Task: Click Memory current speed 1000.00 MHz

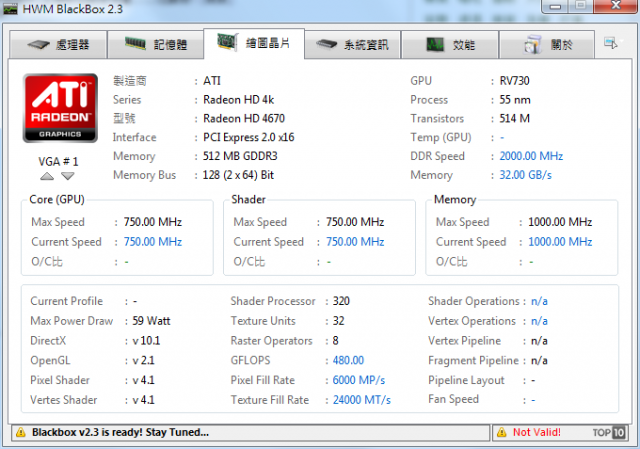Action: (x=560, y=242)
